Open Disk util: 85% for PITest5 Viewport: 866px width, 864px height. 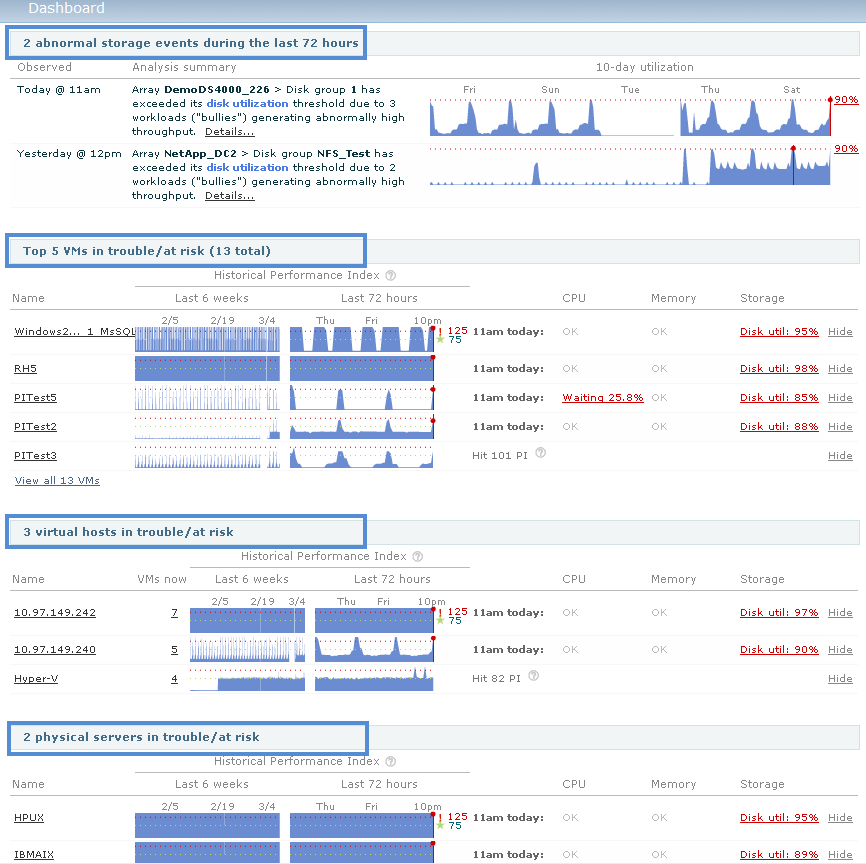click(779, 398)
